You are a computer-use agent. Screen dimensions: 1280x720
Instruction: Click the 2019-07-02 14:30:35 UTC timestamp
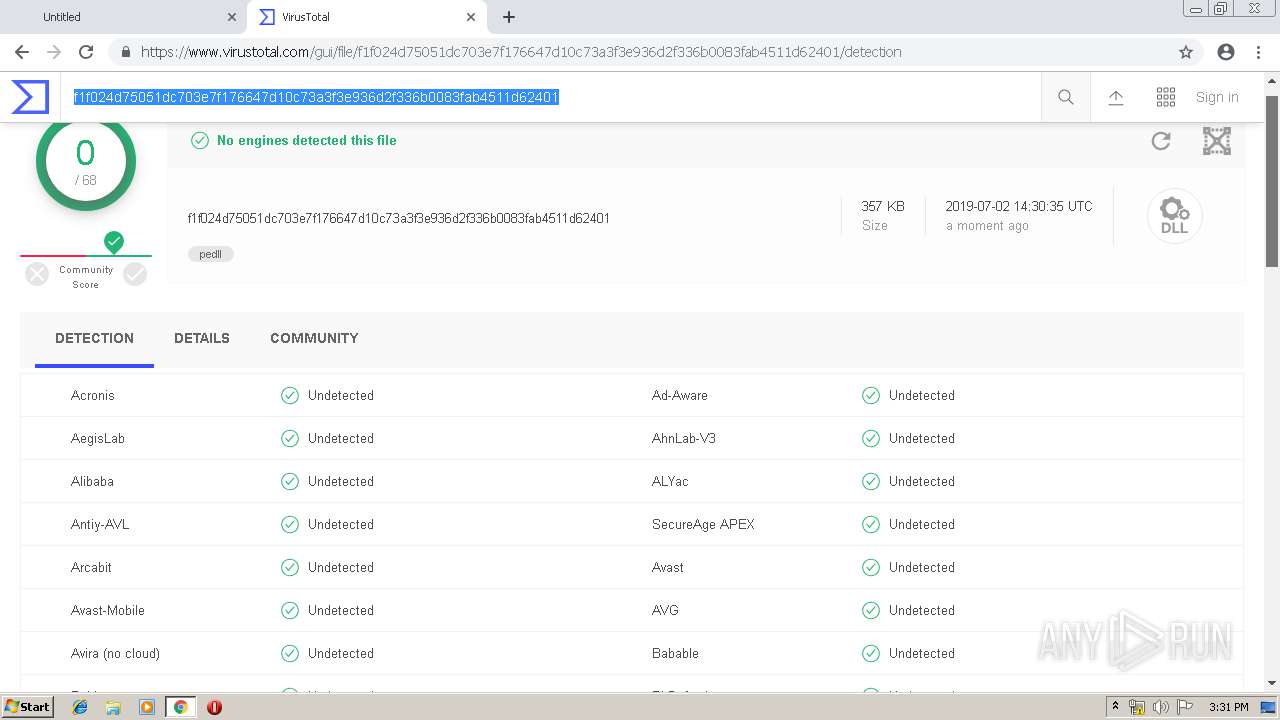point(1019,206)
